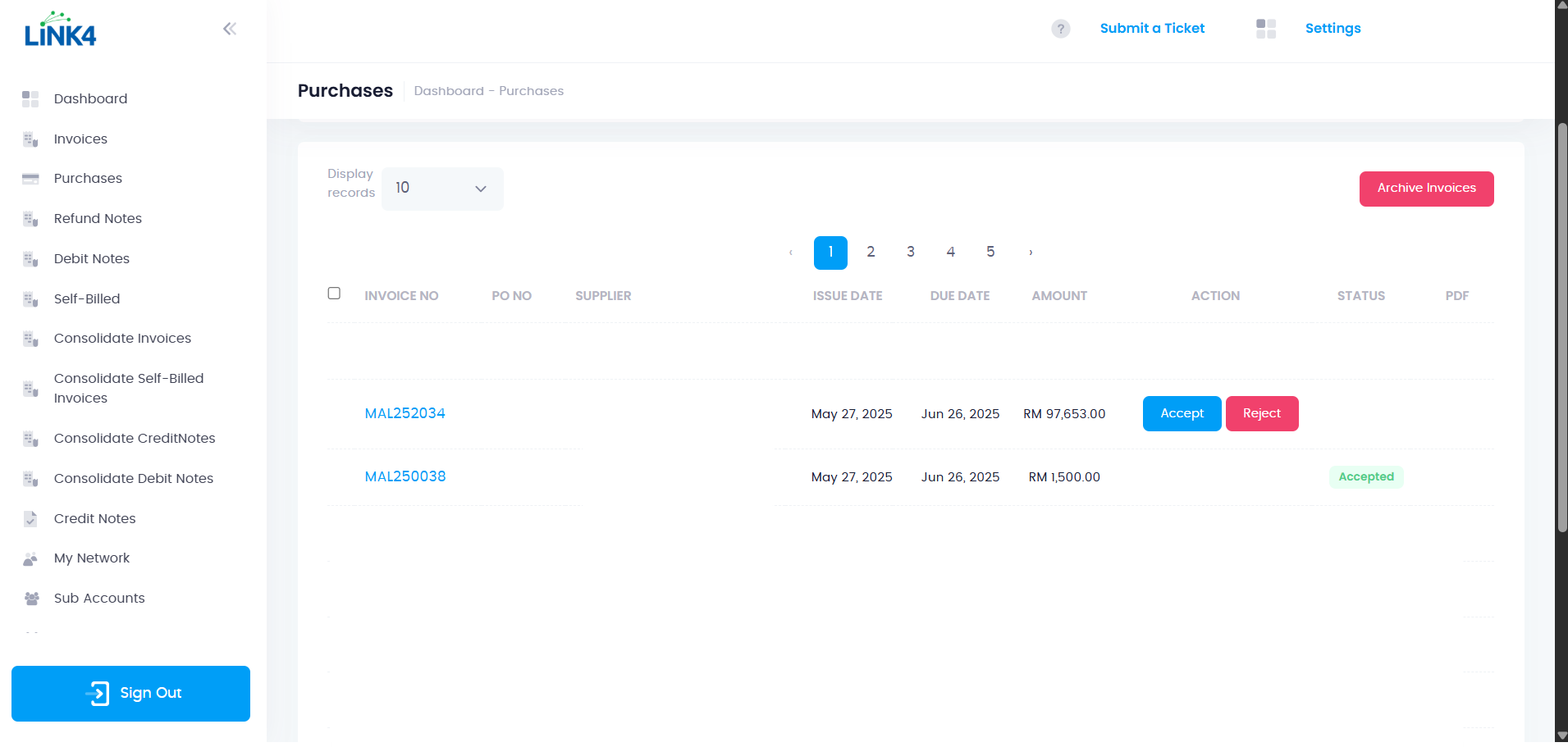Open invoice link MAL250038
Image resolution: width=1568 pixels, height=747 pixels.
[405, 477]
